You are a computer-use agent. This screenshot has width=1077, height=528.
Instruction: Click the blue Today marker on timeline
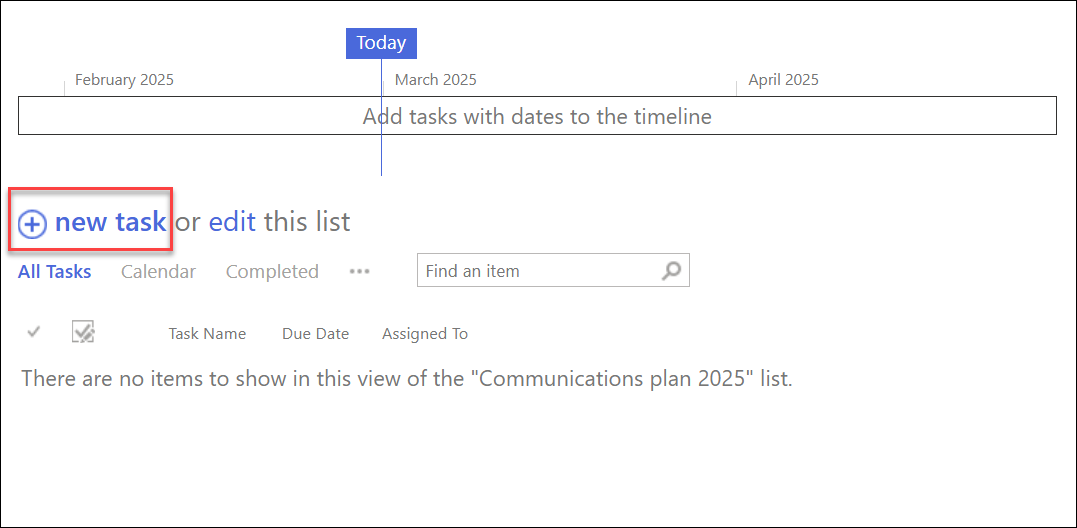(381, 43)
